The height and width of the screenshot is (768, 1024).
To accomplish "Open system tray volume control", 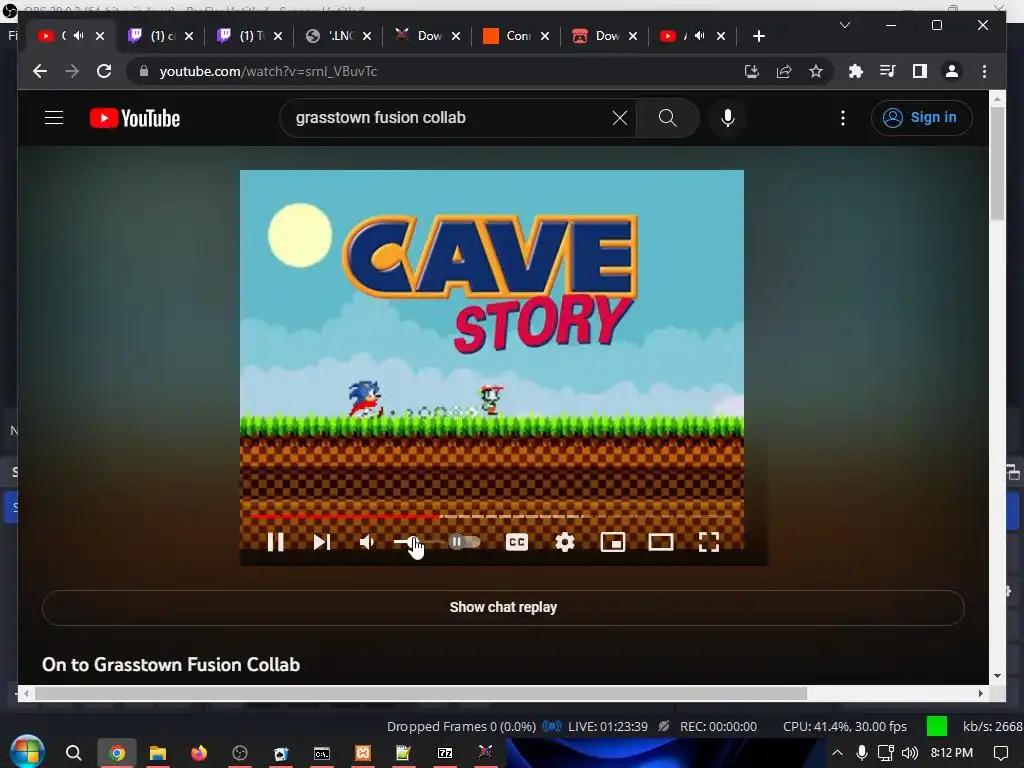I will [910, 753].
